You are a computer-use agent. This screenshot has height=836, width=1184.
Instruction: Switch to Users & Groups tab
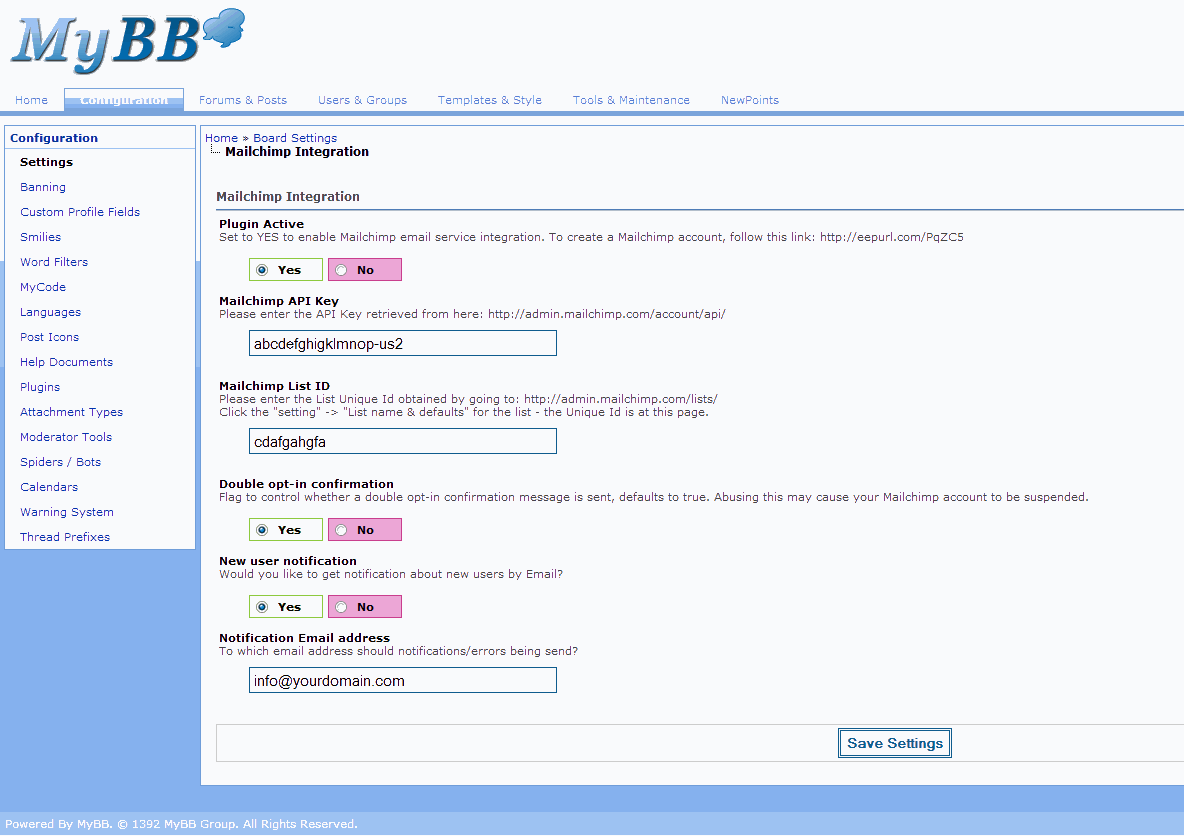[362, 100]
